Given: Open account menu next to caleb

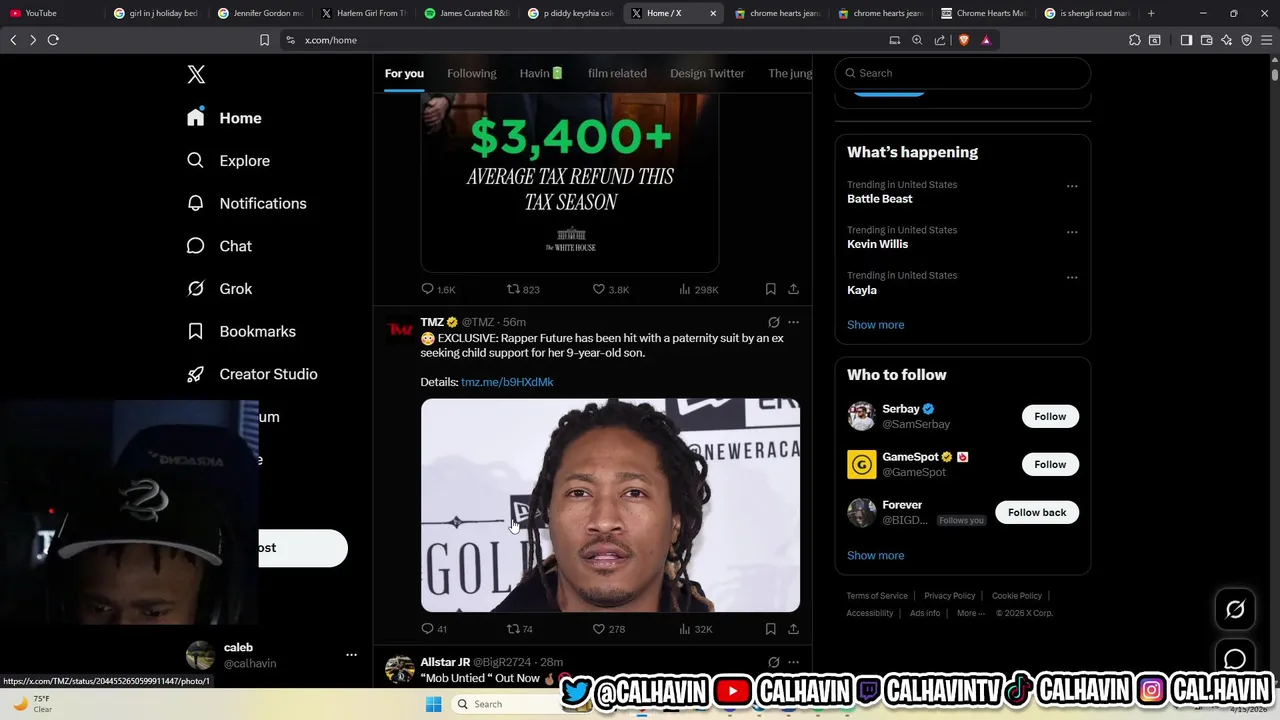Looking at the screenshot, I should point(351,655).
